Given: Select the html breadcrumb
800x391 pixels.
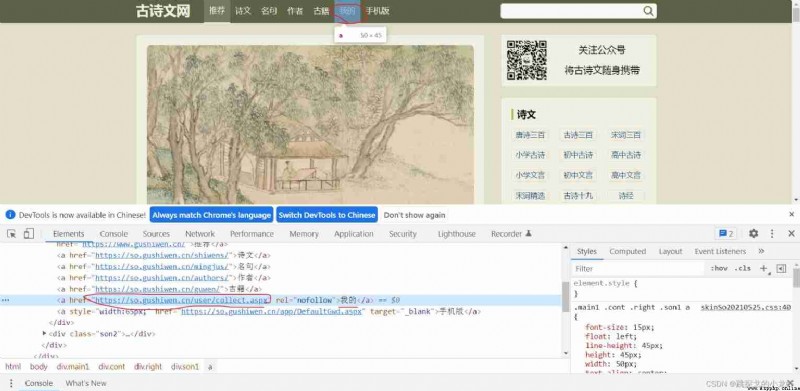Looking at the screenshot, I should tap(13, 366).
